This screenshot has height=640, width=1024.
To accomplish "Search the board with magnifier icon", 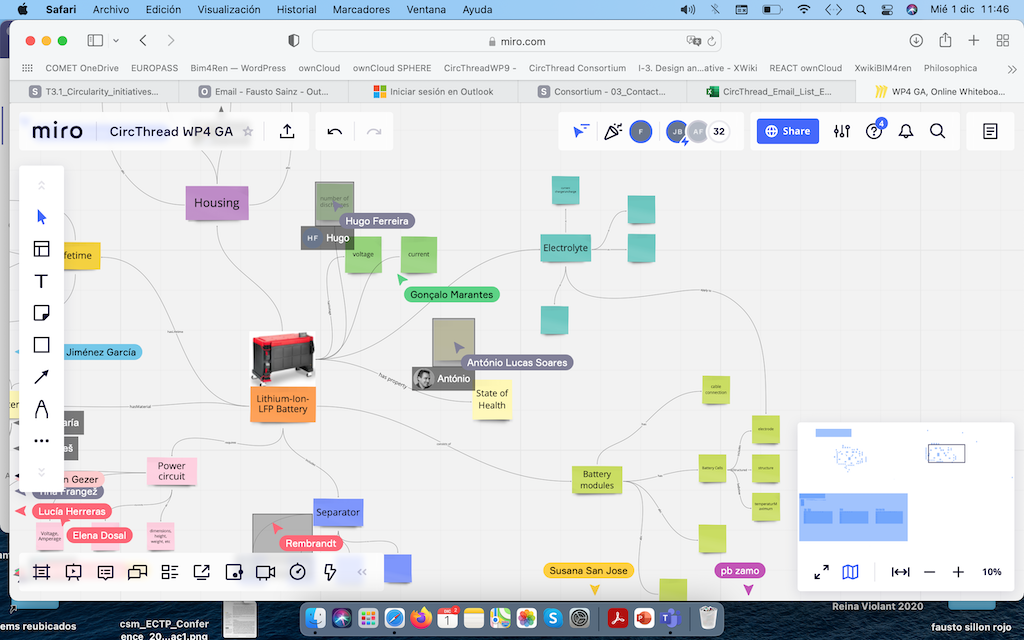I will (x=938, y=131).
